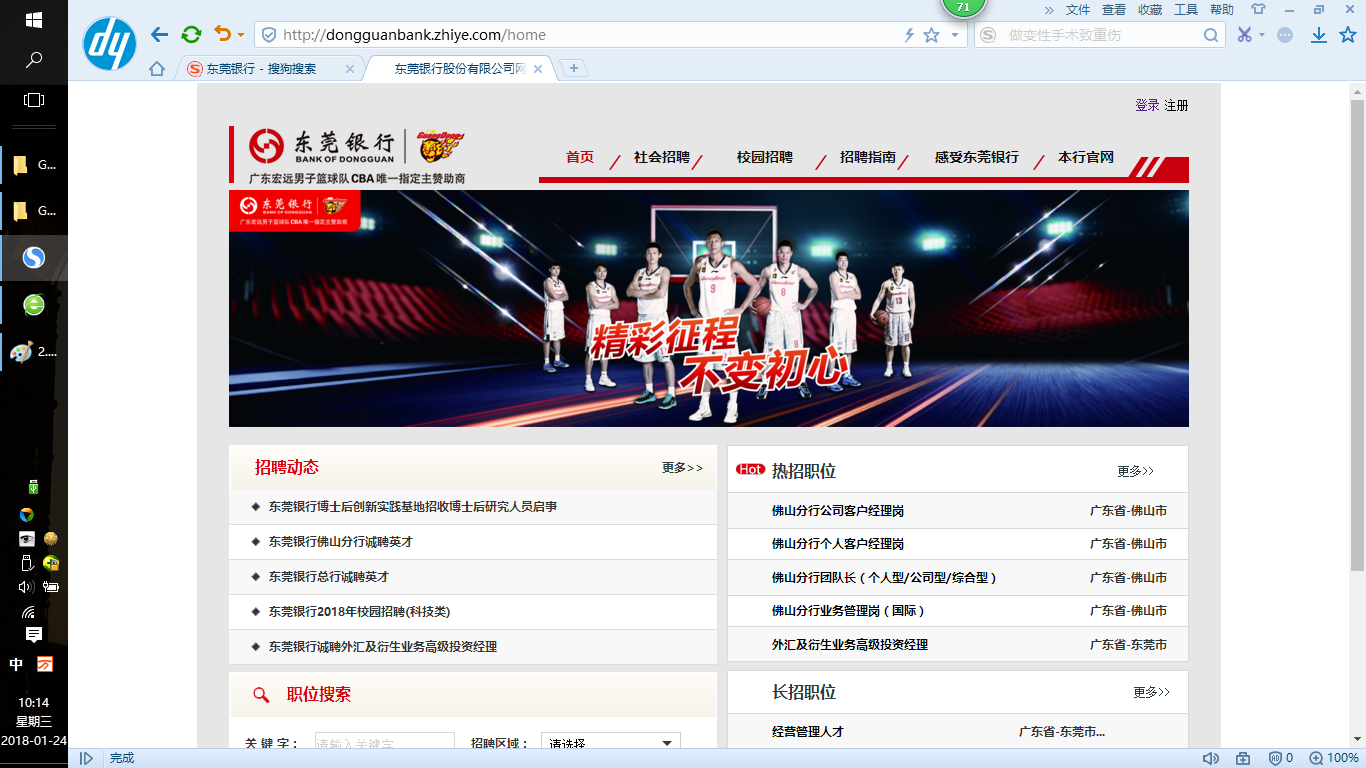The height and width of the screenshot is (768, 1366).
Task: Click the shirt skin-change icon
Action: click(1258, 9)
